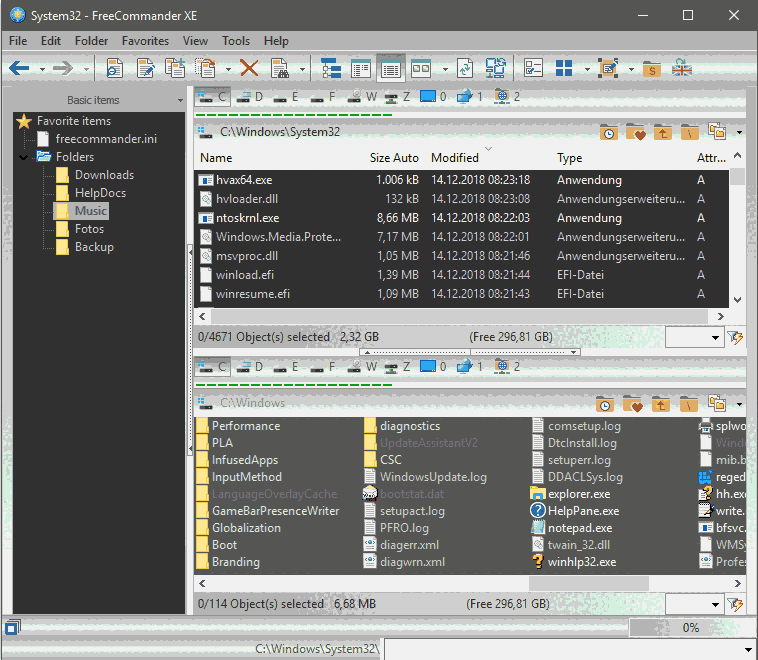Click the filter funnel icon in top panel
Image resolution: width=758 pixels, height=660 pixels.
[737, 338]
